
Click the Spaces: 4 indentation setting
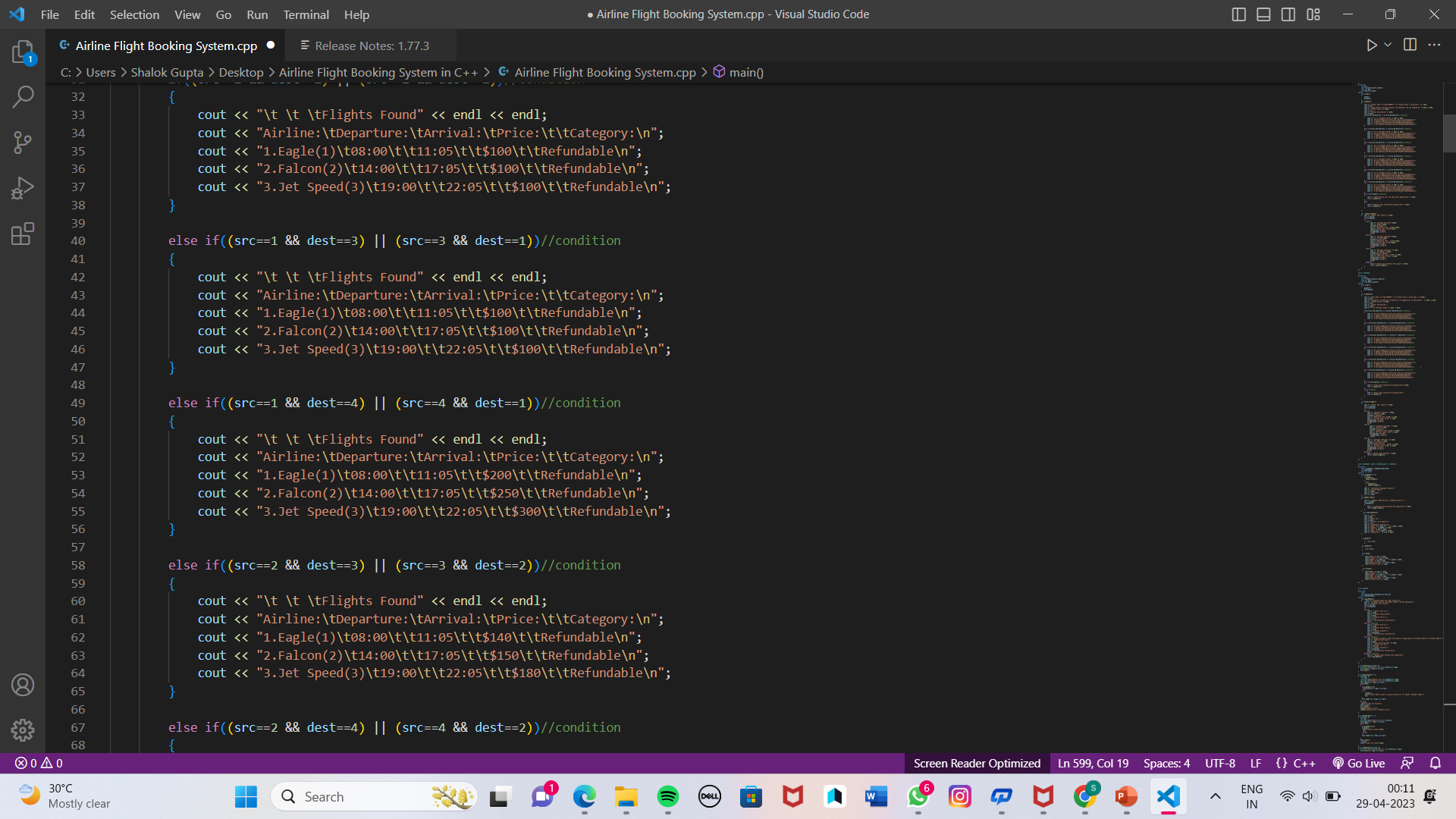(1166, 763)
